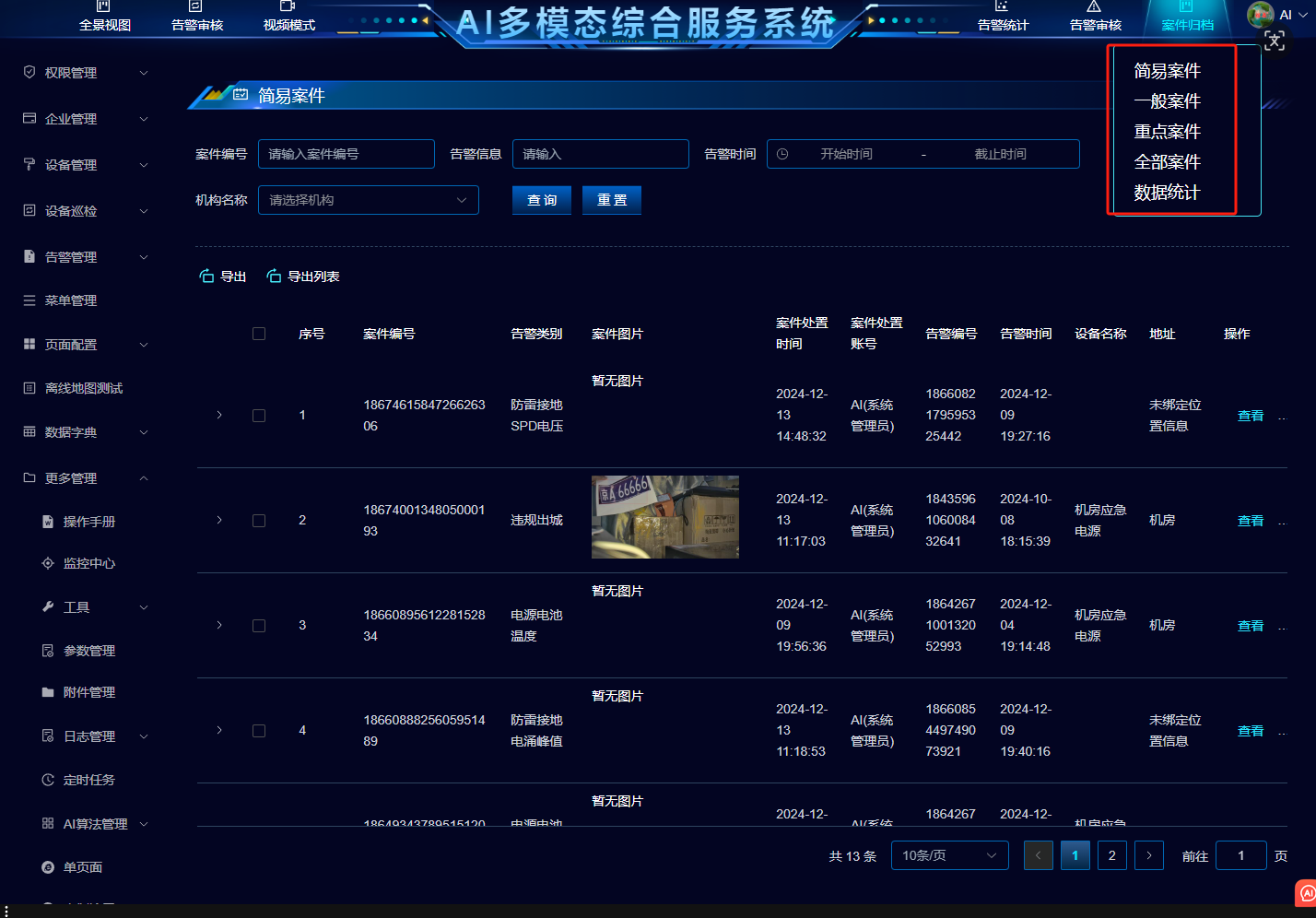1316x918 pixels.
Task: Click the 定时任务 clock icon
Action: [x=48, y=780]
